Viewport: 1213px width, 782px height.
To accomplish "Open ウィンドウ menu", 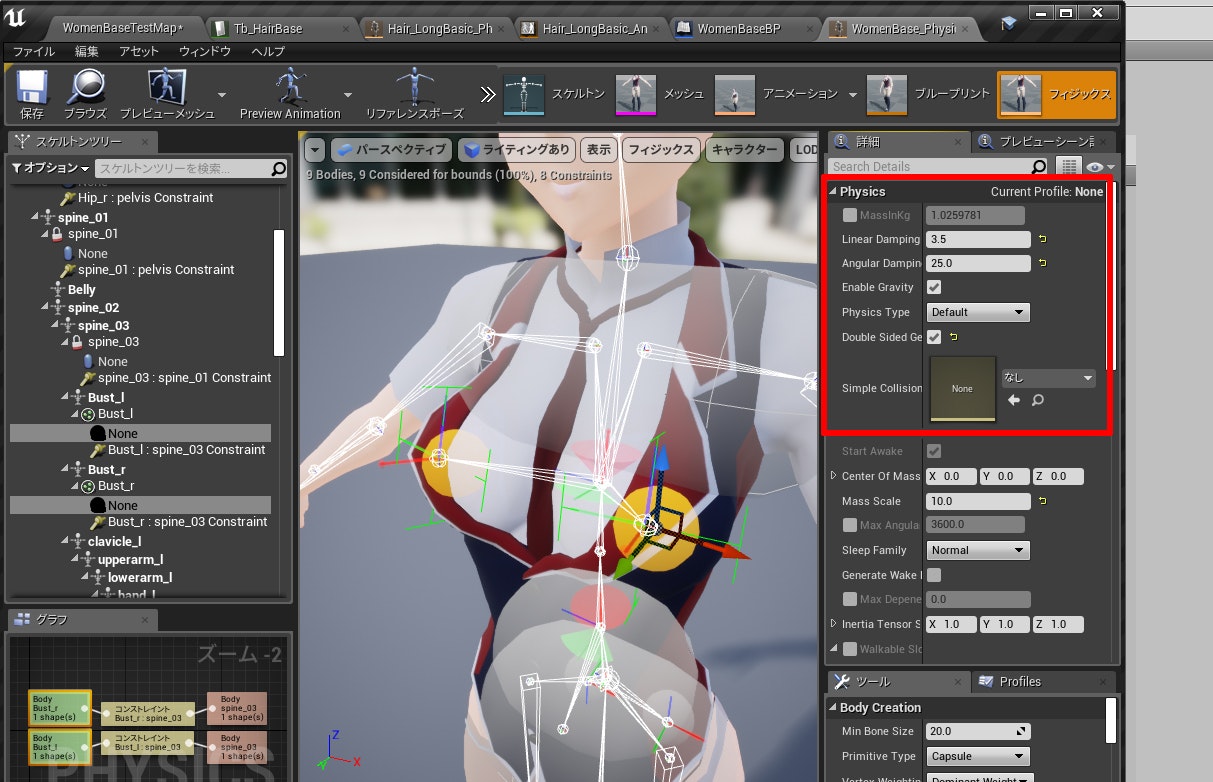I will point(205,51).
